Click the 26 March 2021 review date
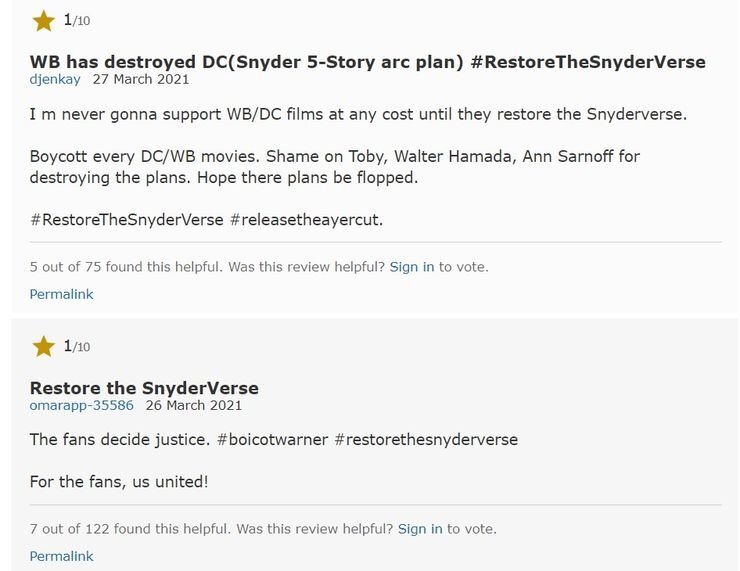This screenshot has height=571, width=740. (x=193, y=405)
